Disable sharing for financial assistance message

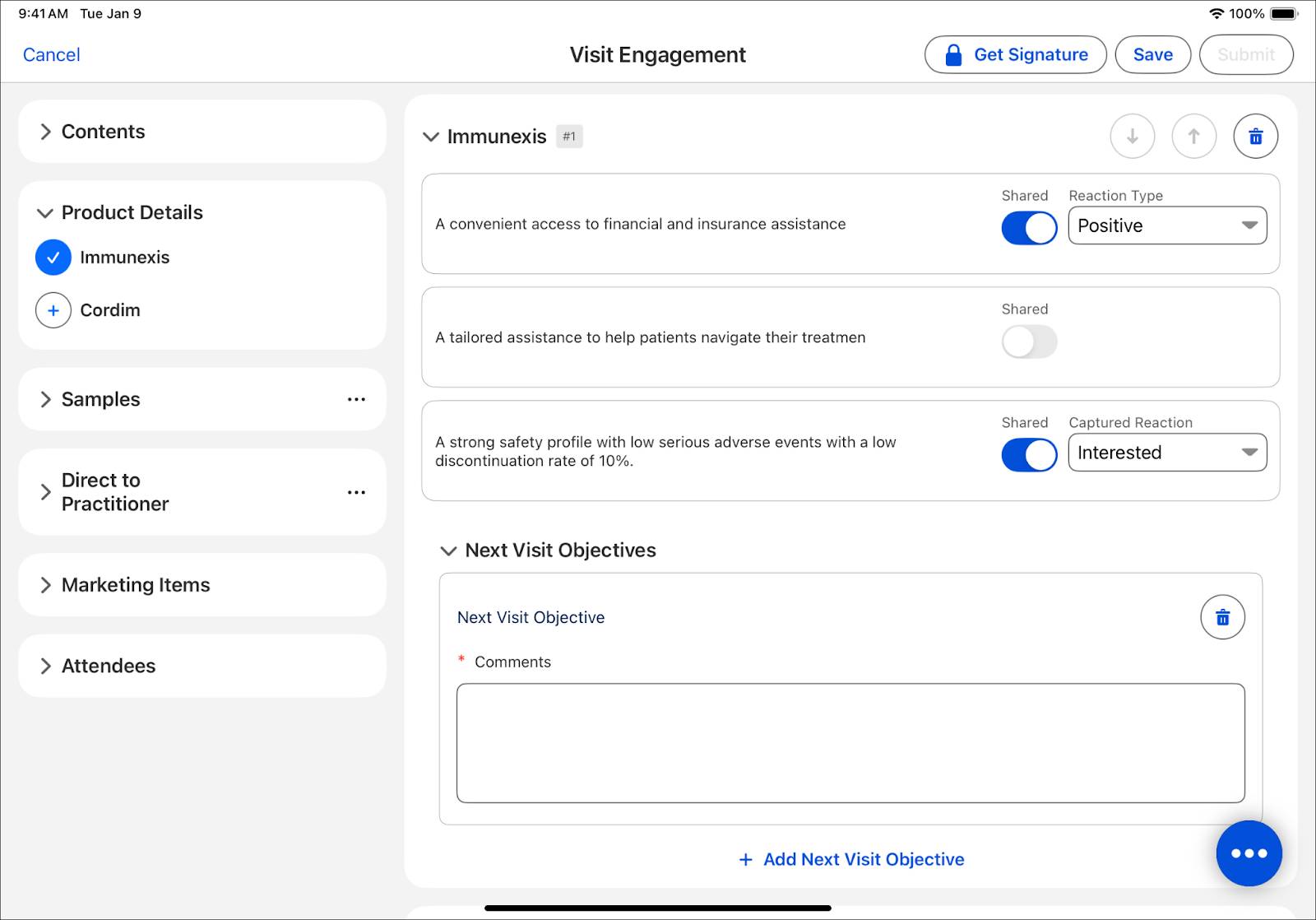[x=1028, y=228]
